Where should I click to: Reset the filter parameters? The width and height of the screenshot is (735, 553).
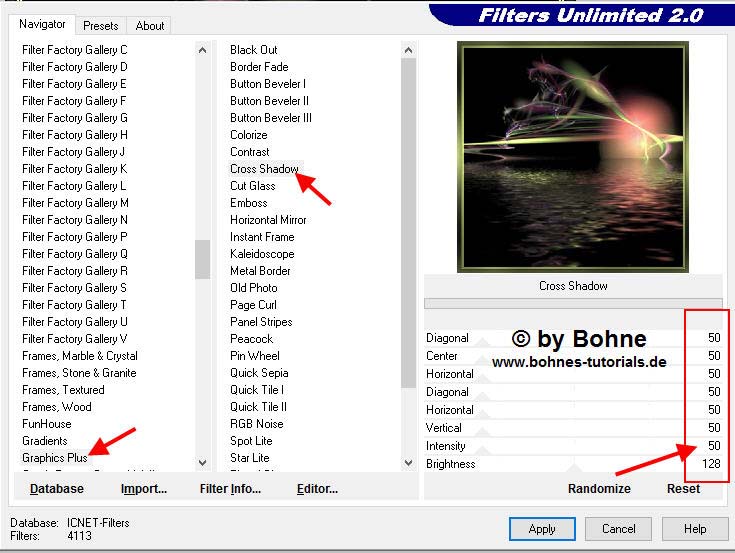coord(683,489)
